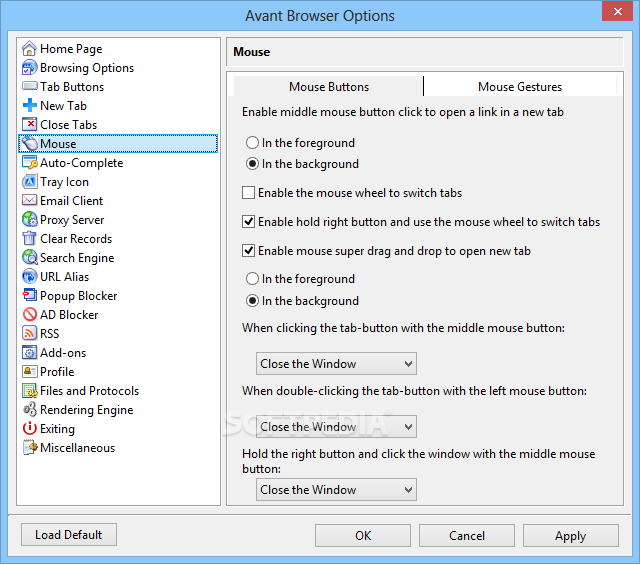The width and height of the screenshot is (640, 564).
Task: Select Tab Buttons in the sidebar
Action: 72,87
